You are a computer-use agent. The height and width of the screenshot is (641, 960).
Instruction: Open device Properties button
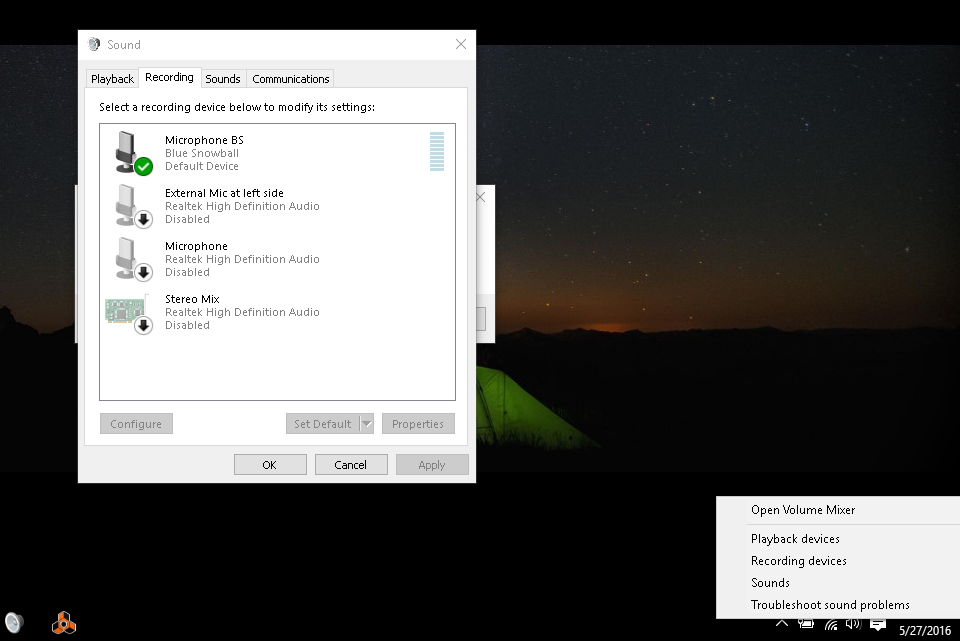(418, 424)
